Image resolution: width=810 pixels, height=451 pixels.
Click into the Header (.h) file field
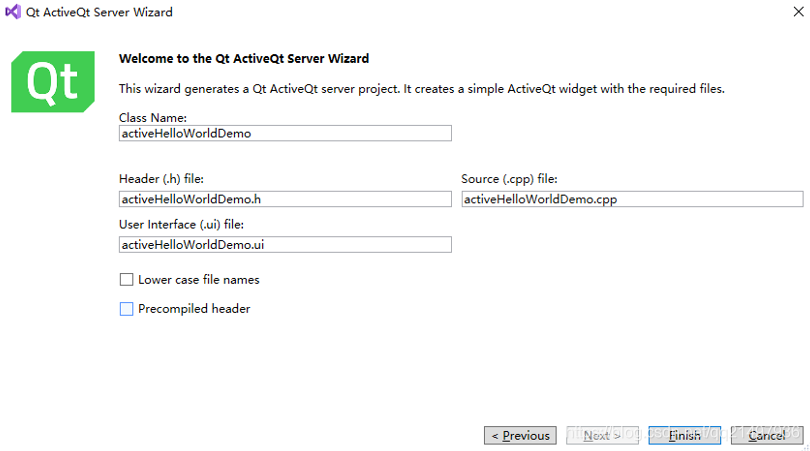point(285,199)
